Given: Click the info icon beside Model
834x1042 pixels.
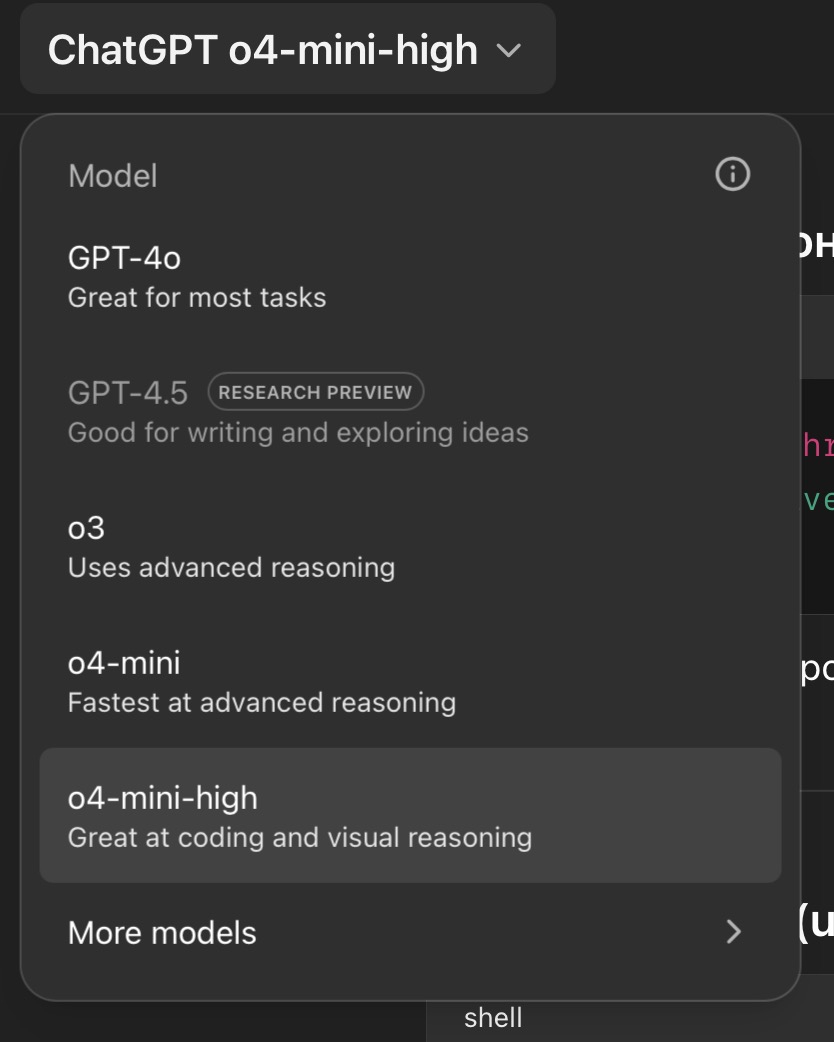Looking at the screenshot, I should click(x=732, y=175).
